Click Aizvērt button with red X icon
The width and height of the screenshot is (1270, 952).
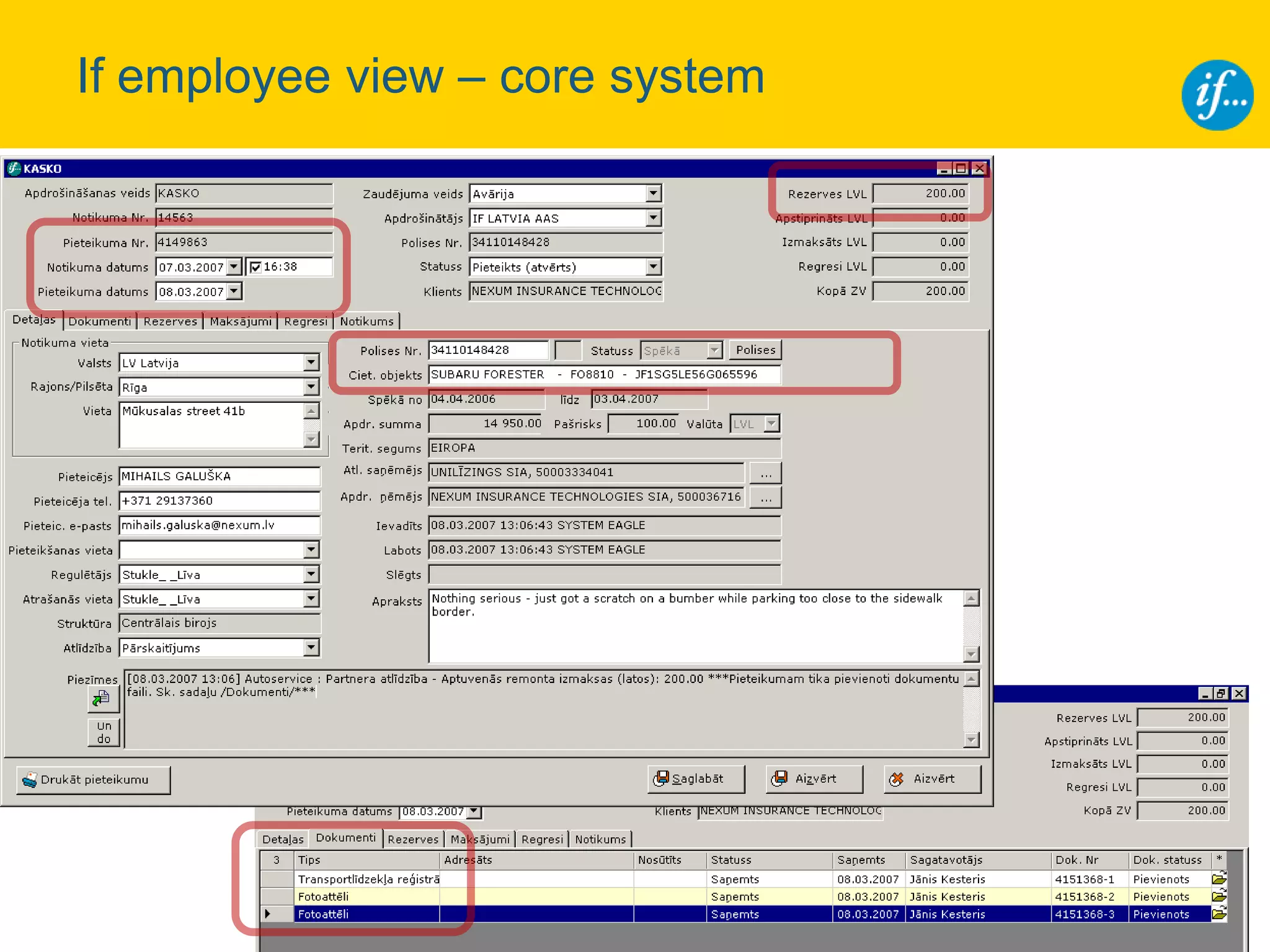tap(932, 778)
